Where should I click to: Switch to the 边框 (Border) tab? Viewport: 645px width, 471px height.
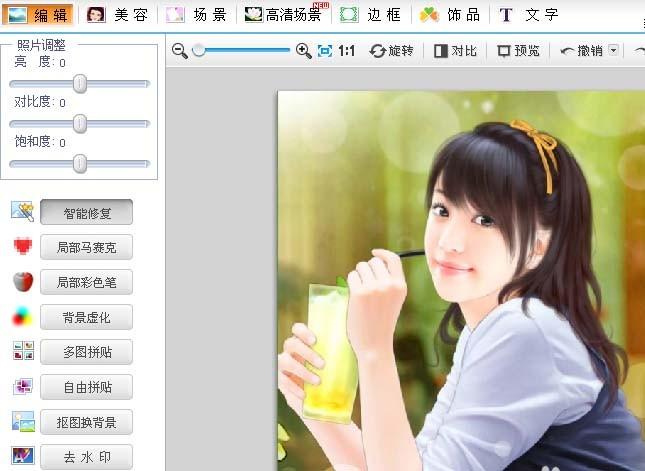tap(371, 15)
